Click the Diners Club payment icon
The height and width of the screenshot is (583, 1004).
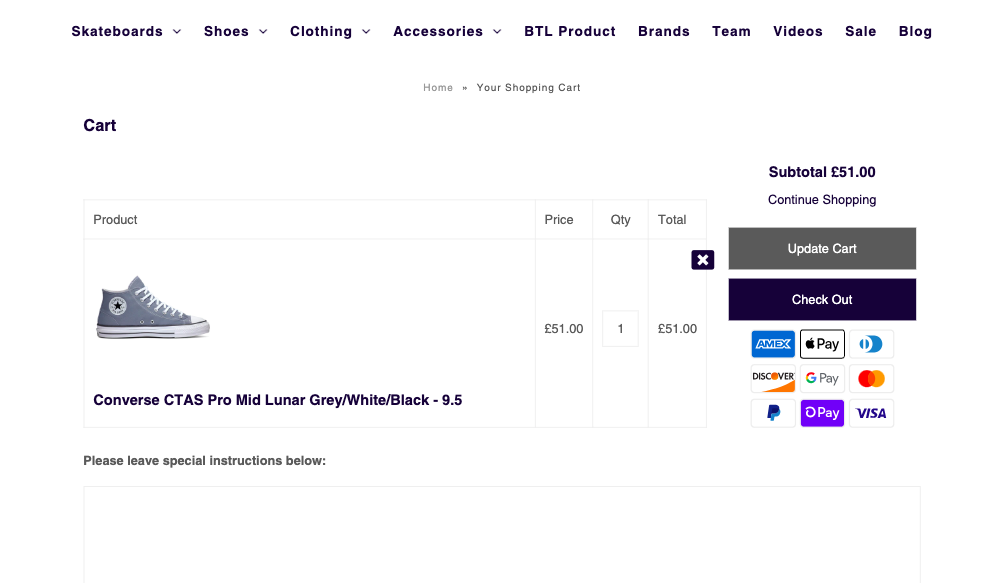tap(871, 344)
